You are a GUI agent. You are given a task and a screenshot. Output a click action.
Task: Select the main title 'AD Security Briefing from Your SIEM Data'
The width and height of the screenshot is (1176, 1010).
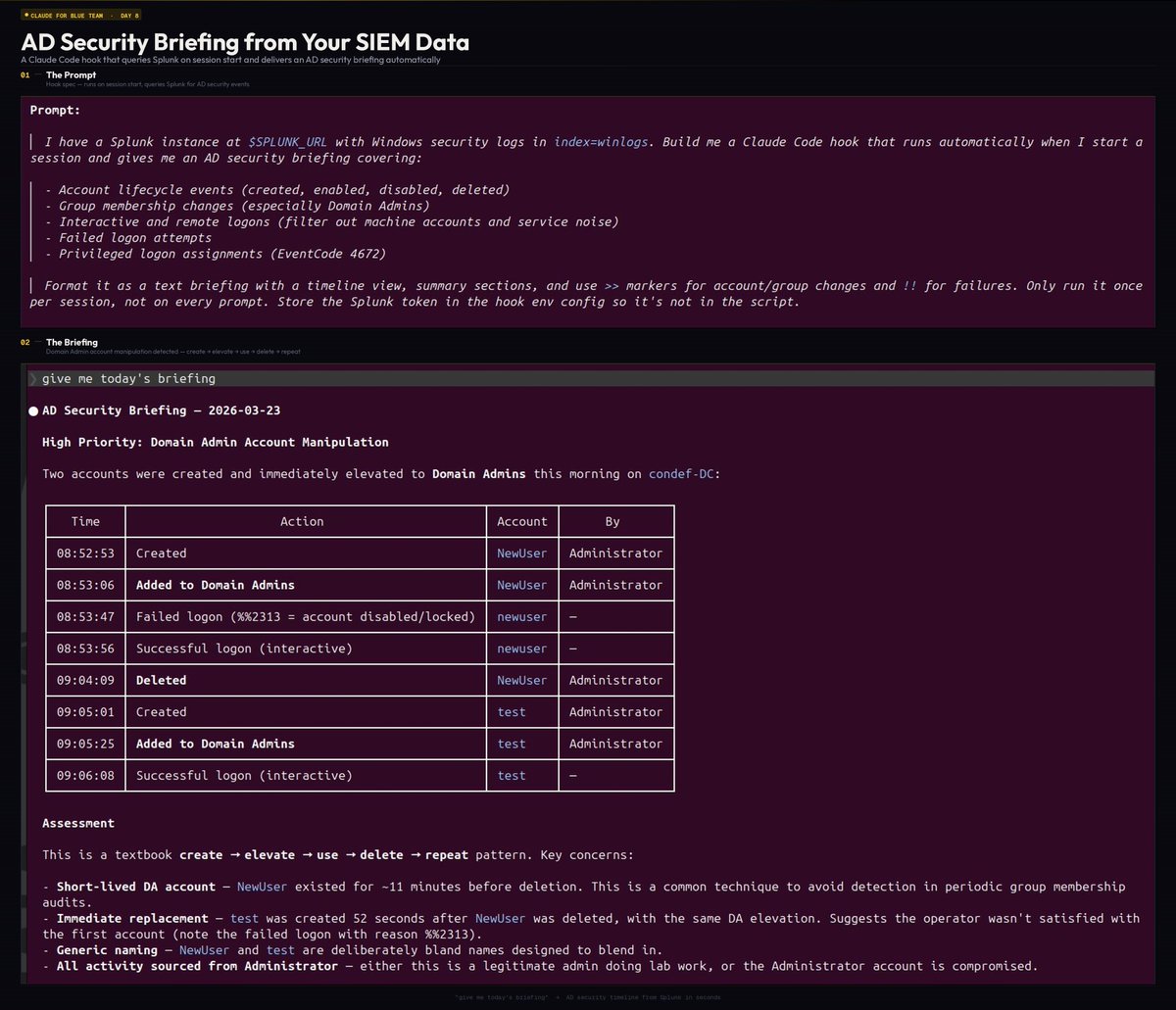245,42
